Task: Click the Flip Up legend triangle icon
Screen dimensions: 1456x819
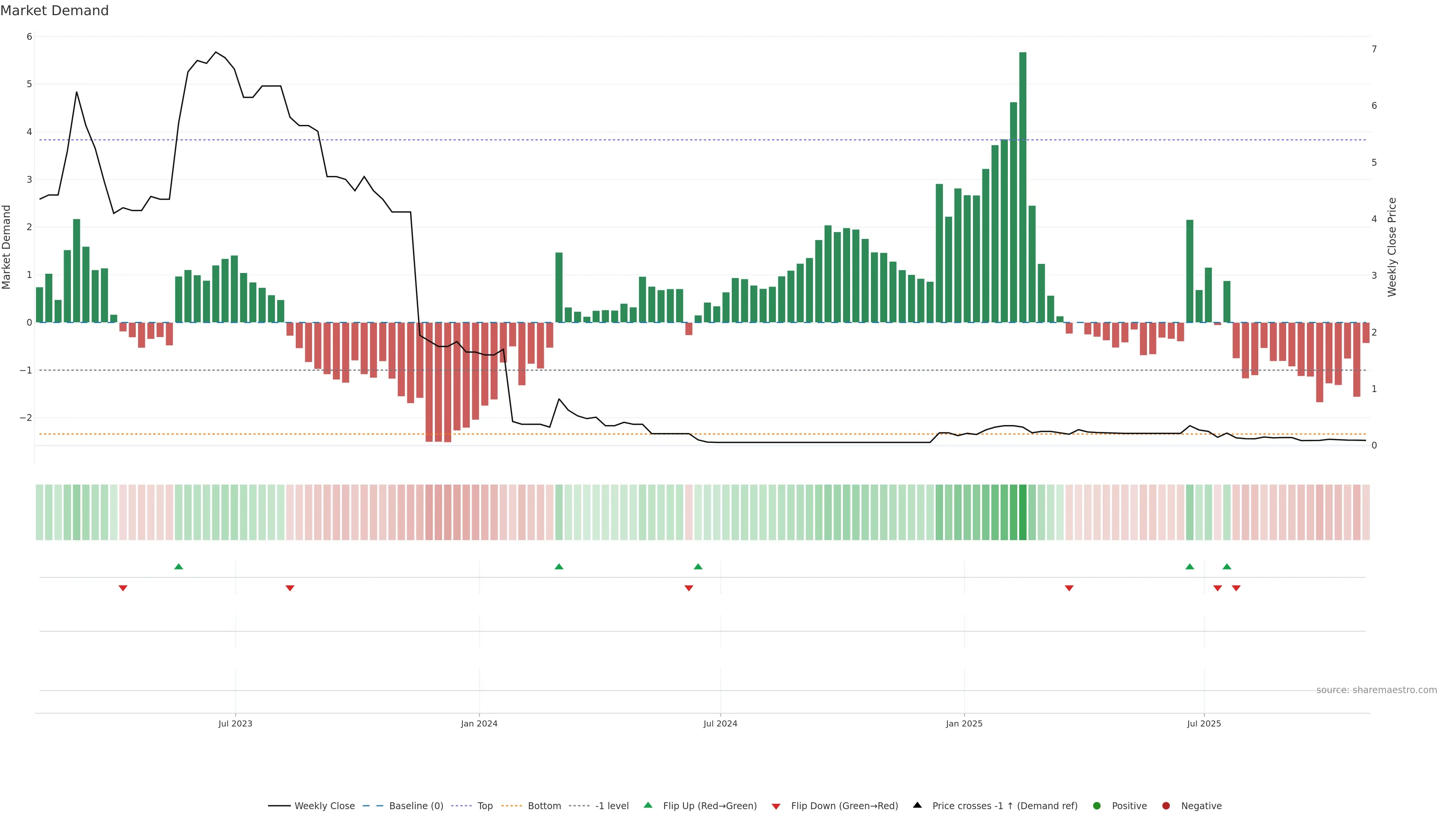Action: tap(648, 805)
